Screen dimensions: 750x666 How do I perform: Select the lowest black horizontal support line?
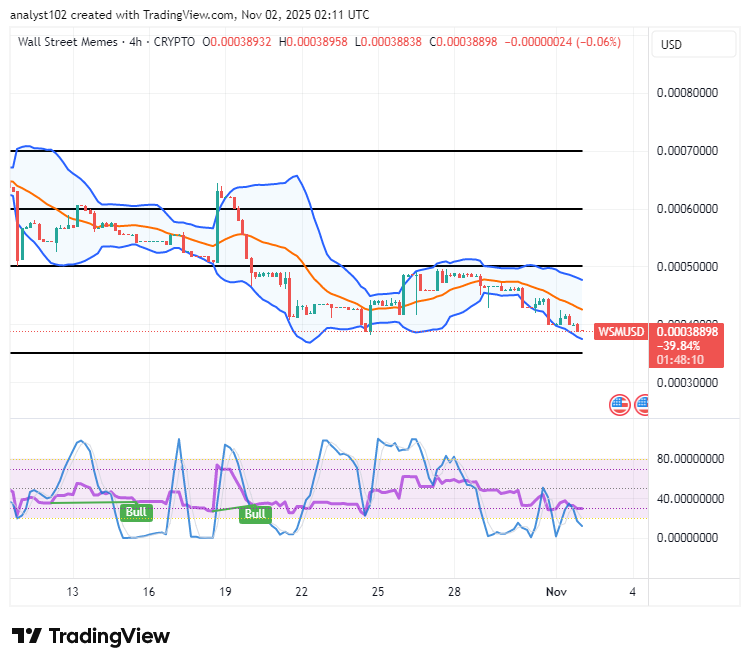[x=297, y=353]
